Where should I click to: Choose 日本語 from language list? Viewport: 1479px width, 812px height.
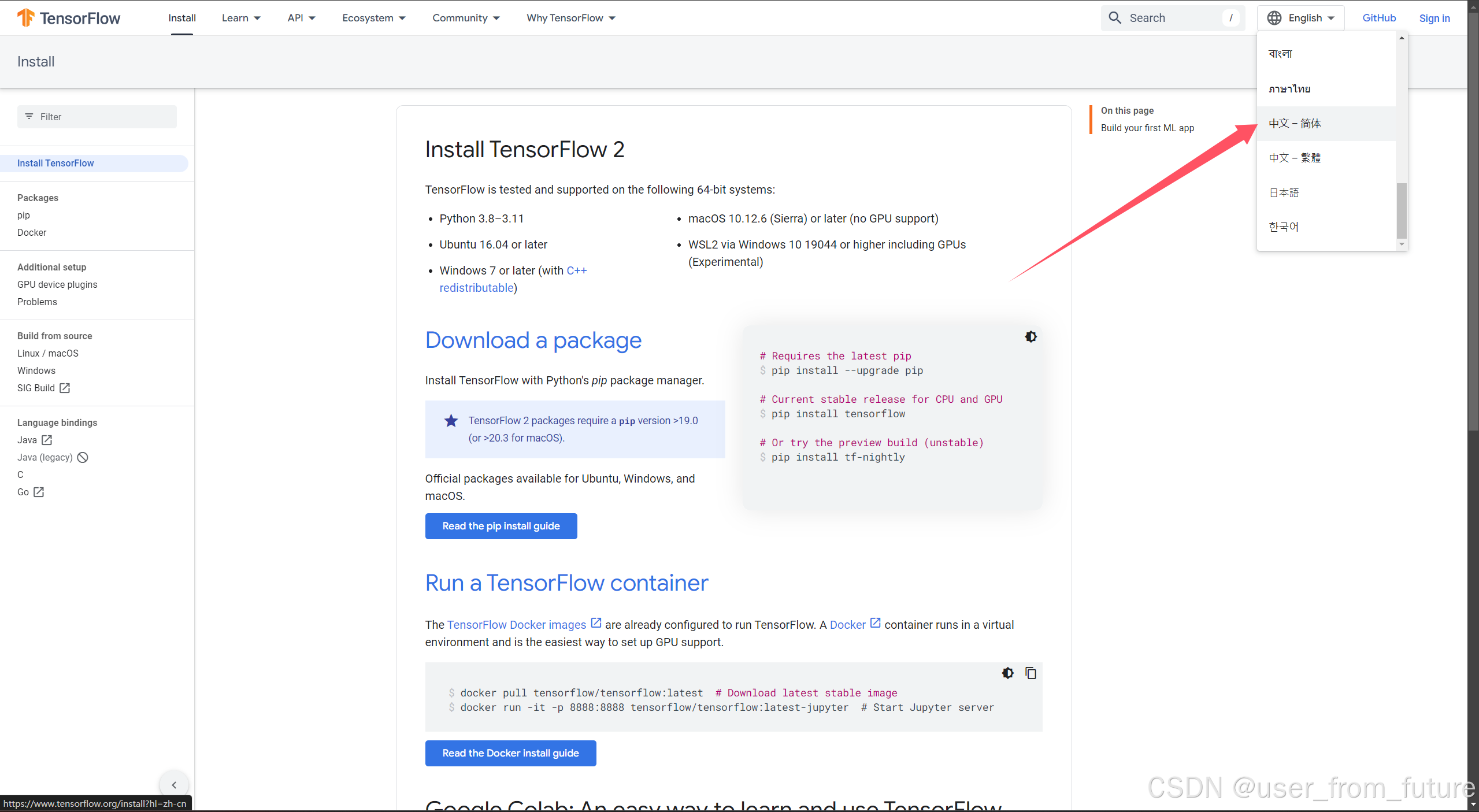(1284, 192)
